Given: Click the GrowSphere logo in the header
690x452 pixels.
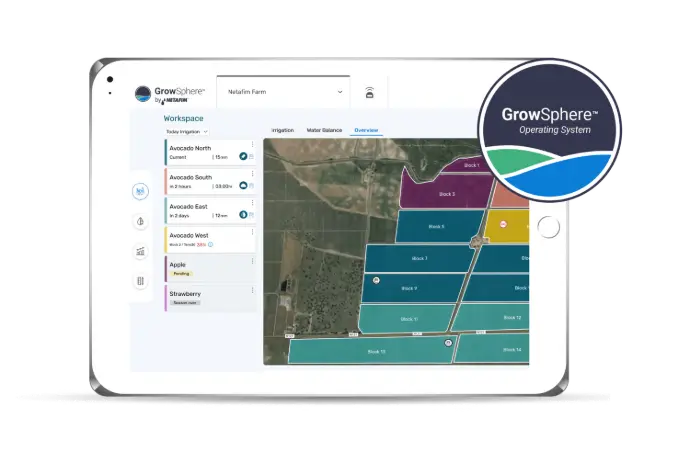Looking at the screenshot, I should [x=169, y=94].
